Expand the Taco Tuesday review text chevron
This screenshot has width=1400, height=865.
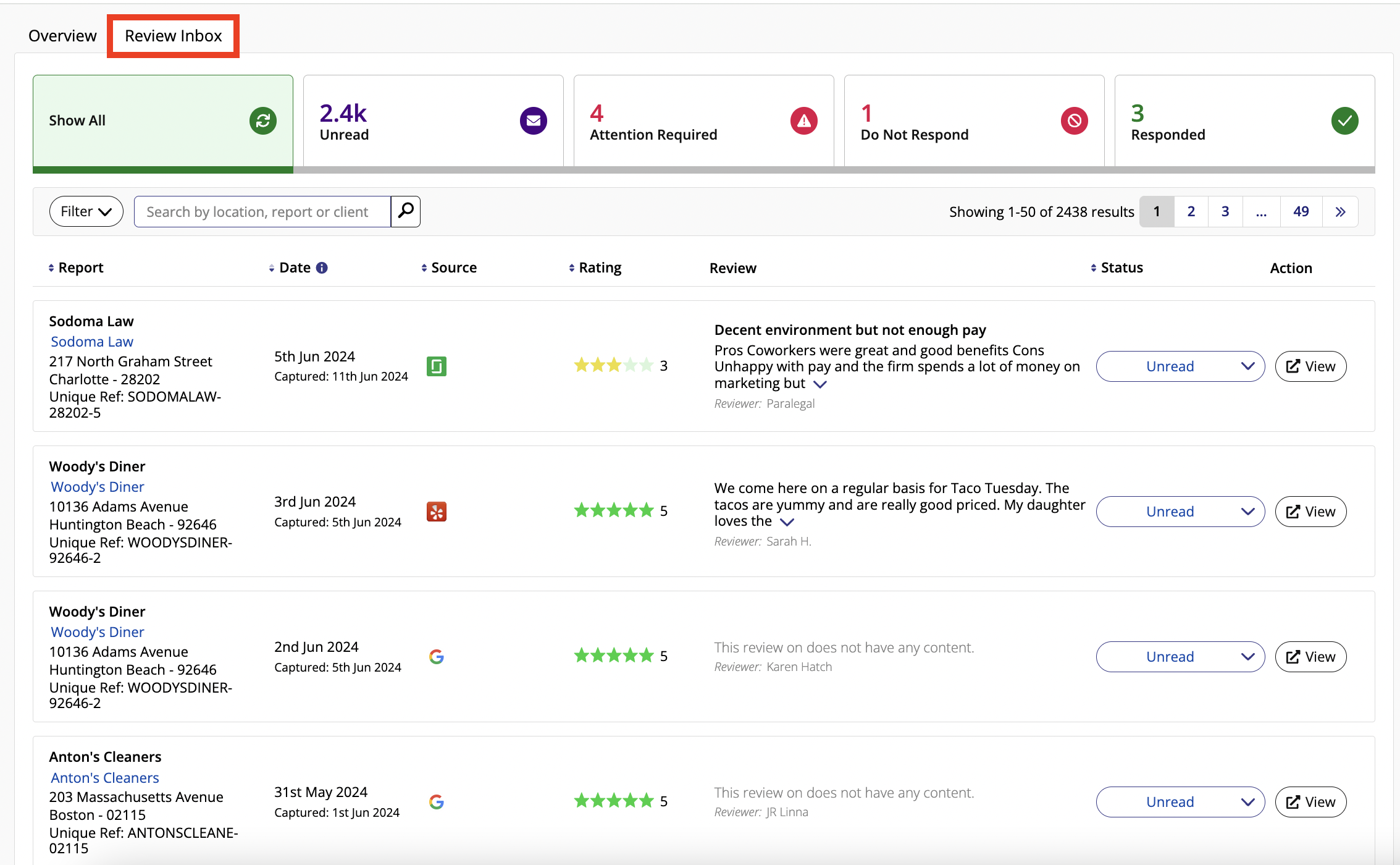tap(787, 522)
